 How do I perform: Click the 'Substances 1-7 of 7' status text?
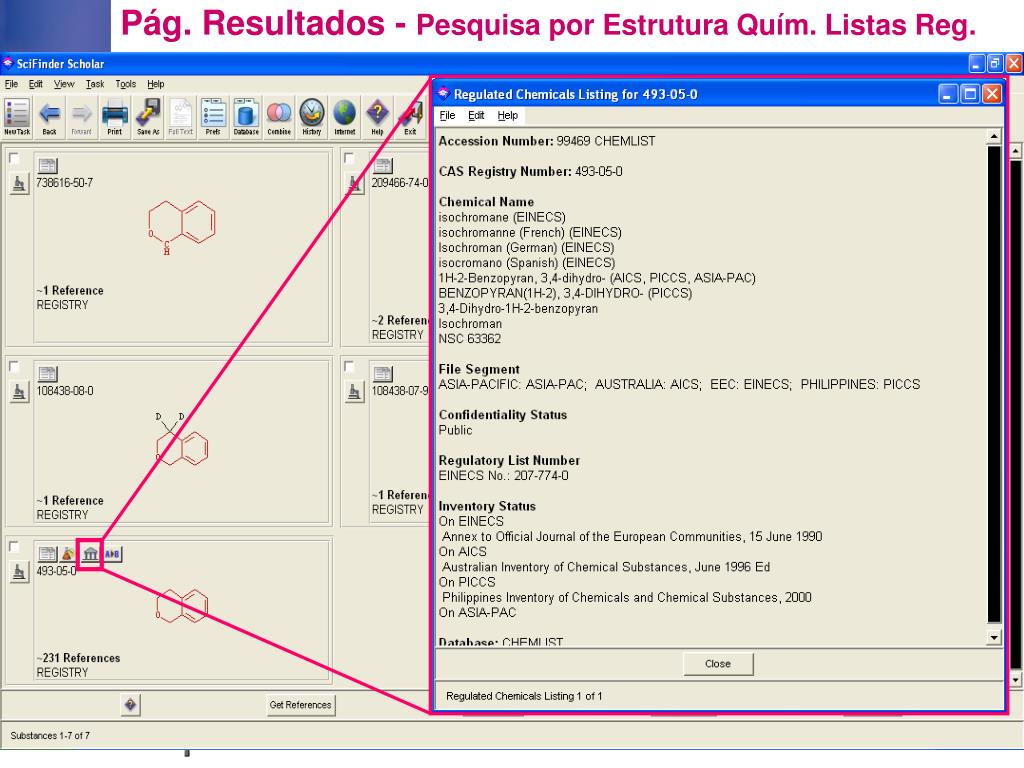[50, 735]
